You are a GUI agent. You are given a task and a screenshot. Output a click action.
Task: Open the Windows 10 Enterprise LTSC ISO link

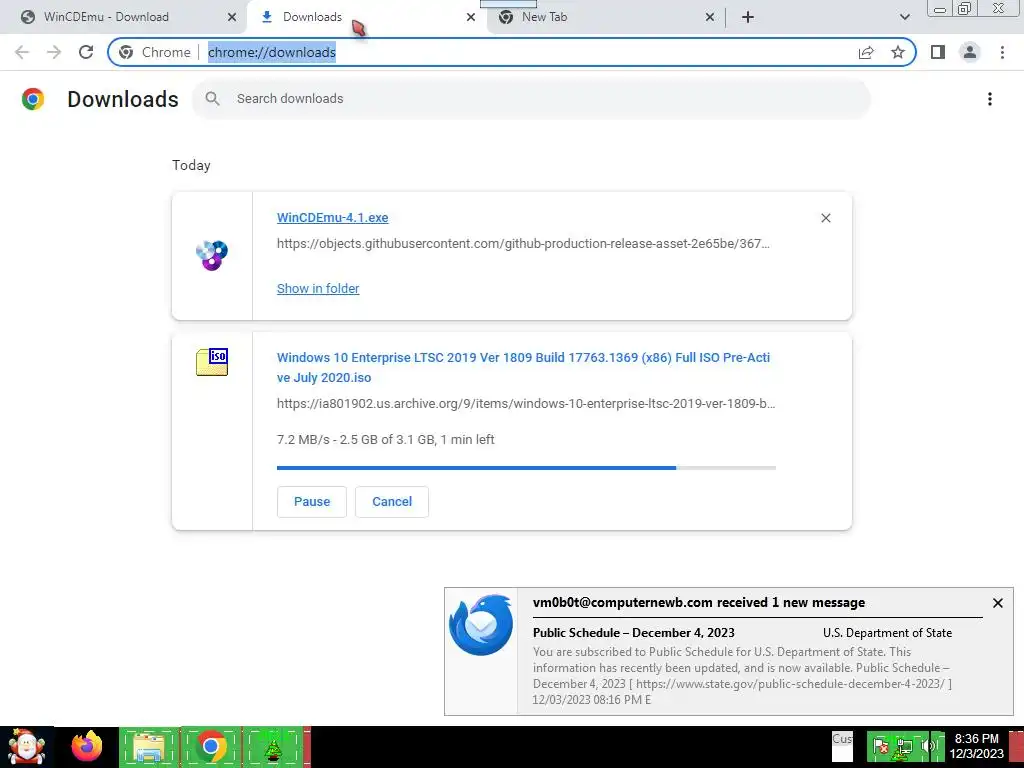[x=523, y=367]
